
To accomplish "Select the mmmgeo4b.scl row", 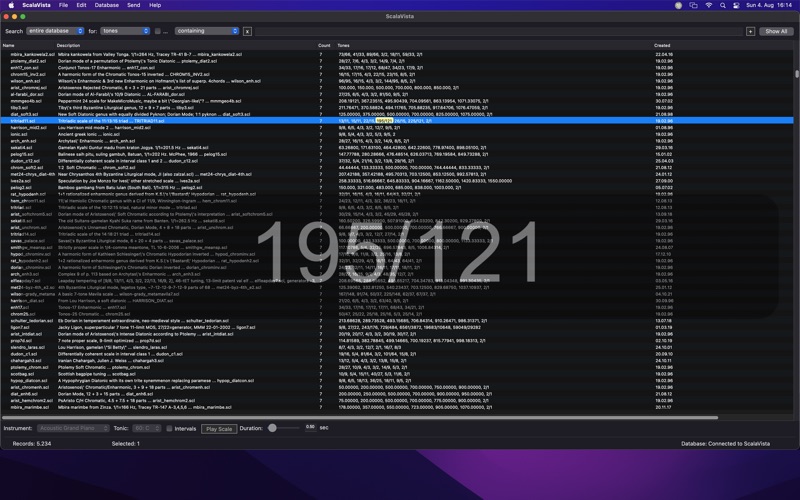I will coord(397,101).
